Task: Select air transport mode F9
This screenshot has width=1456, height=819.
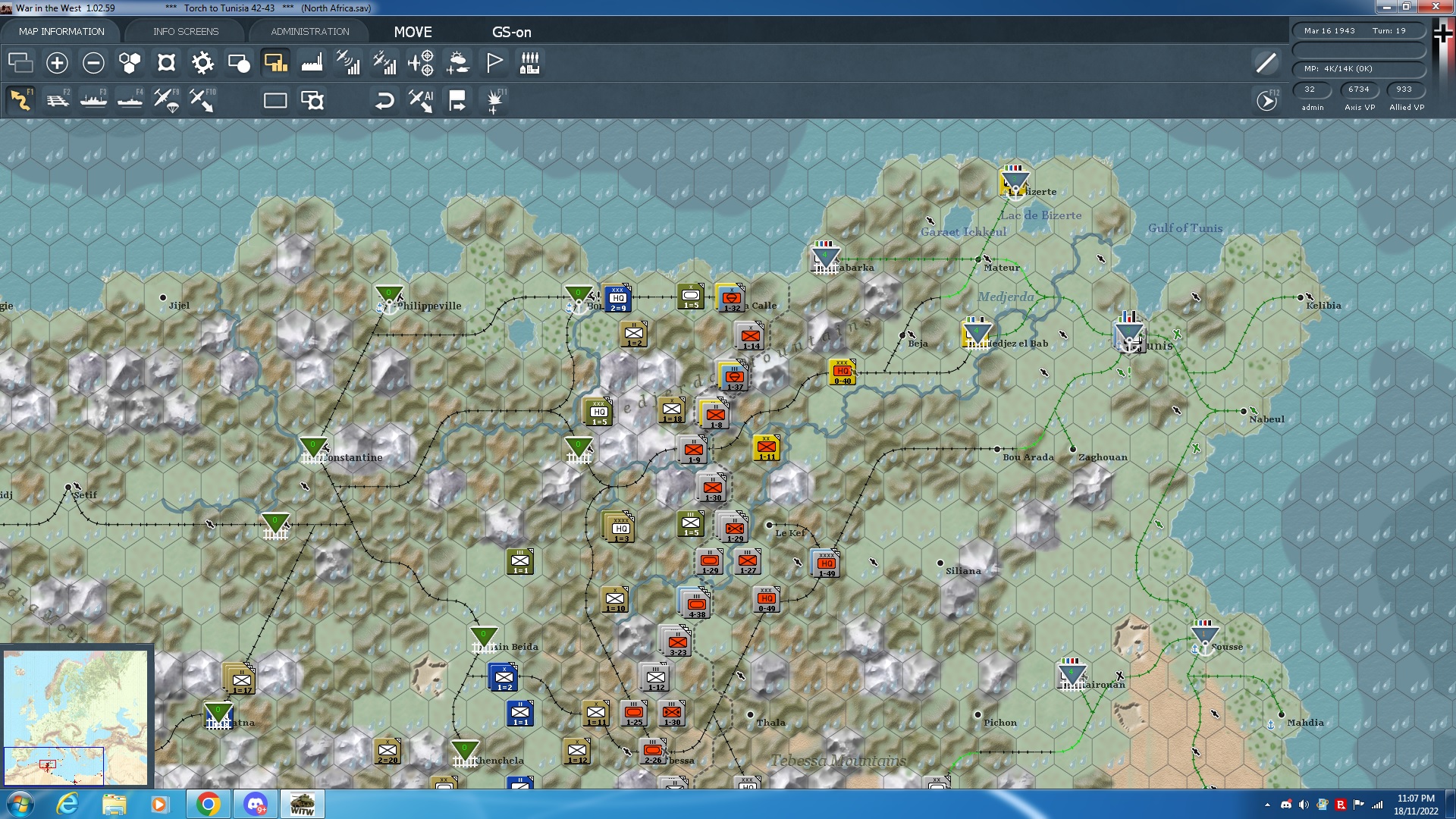Action: [166, 100]
